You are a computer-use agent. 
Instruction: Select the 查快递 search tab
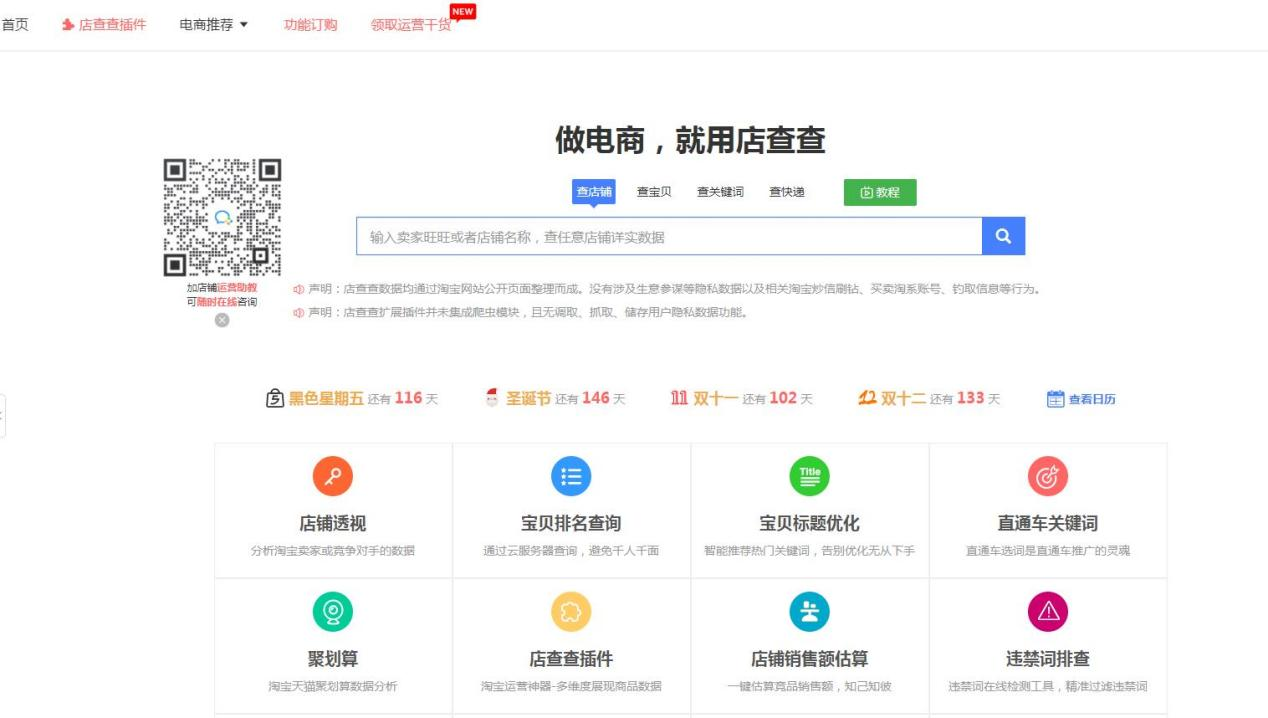pos(787,192)
